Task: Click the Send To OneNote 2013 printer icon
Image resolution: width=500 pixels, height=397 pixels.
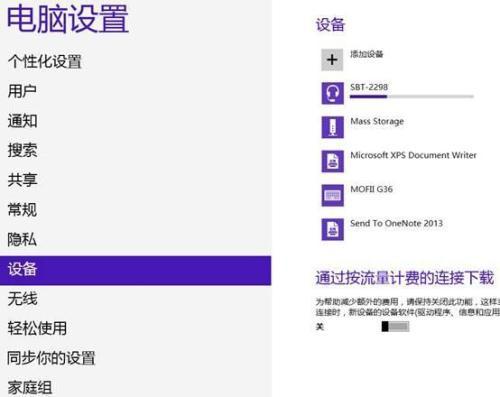Action: [x=332, y=229]
